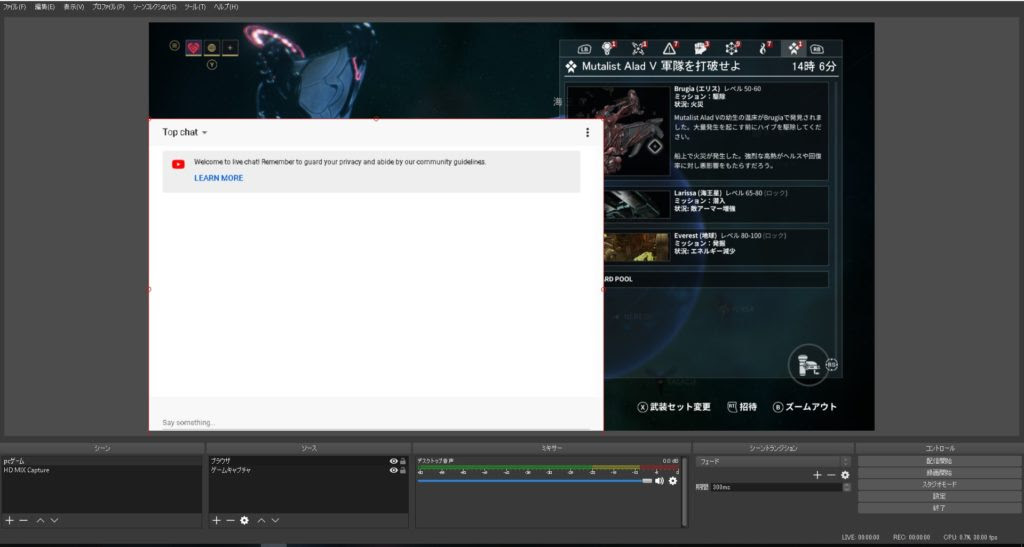Toggle lock on the ブラウザ source

(x=402, y=461)
